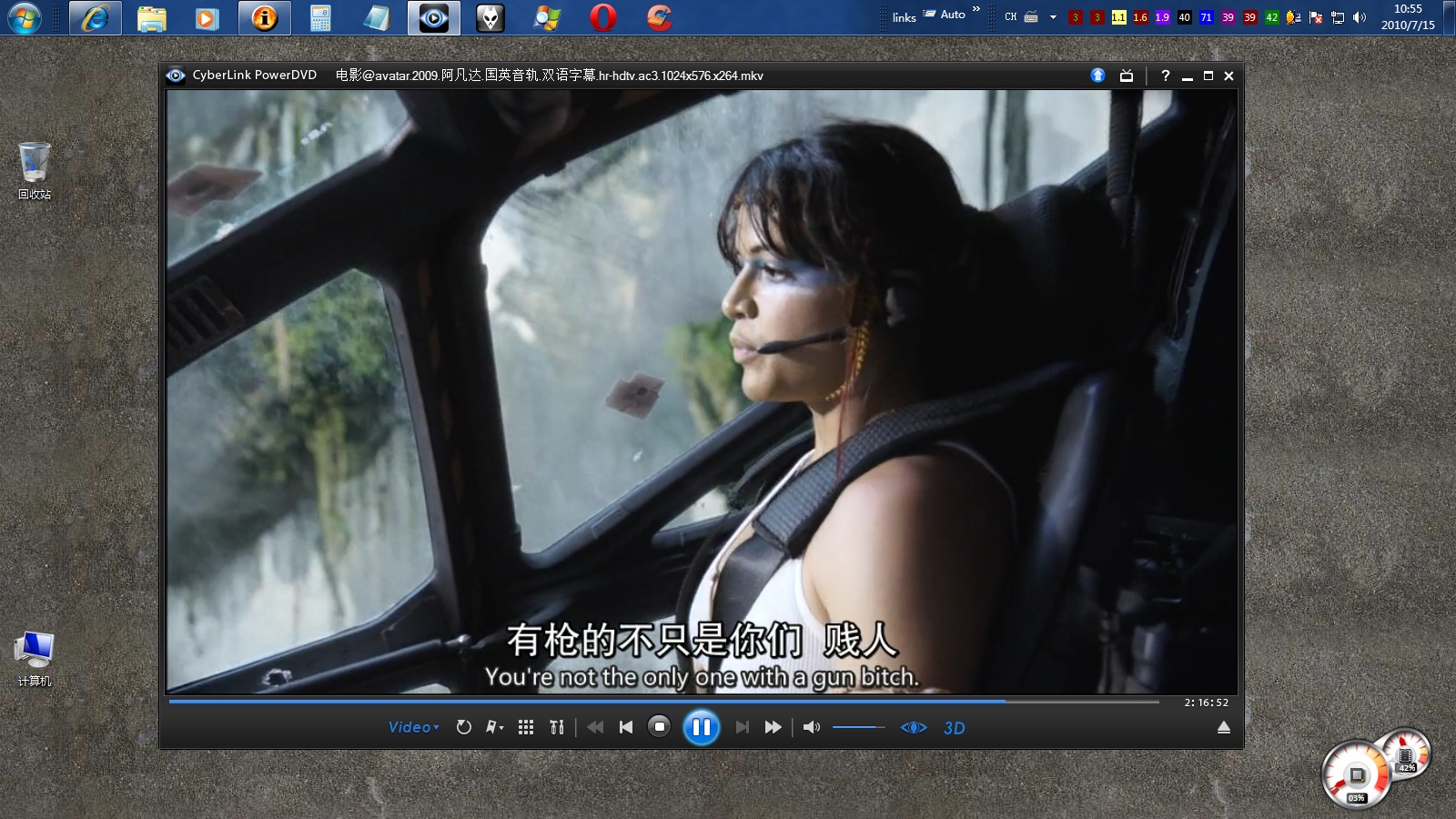
Task: Click the green 42 tray indicator
Action: (1271, 17)
